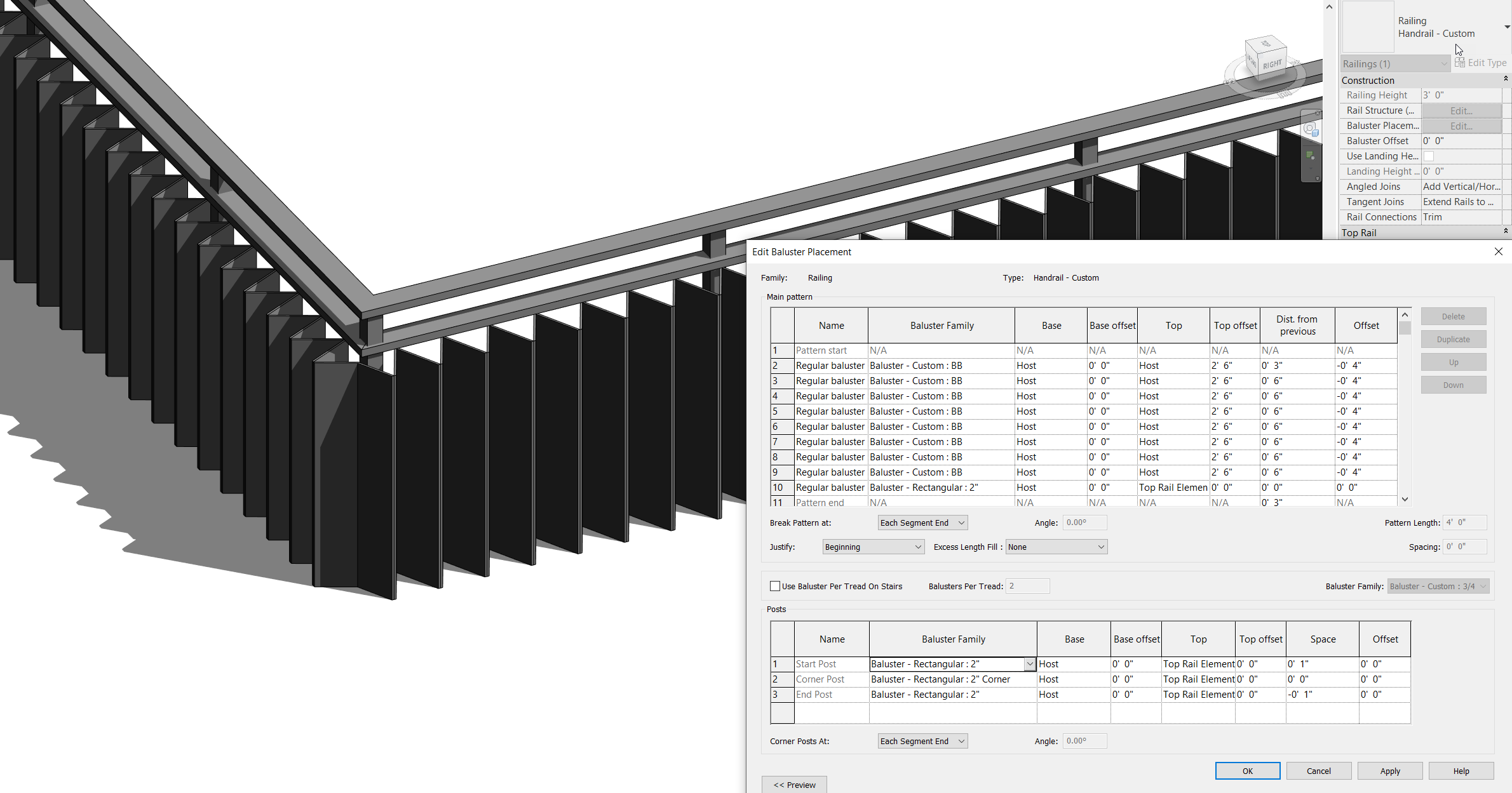
Task: Open the Railings (1) type selector dropdown
Action: 1445,63
